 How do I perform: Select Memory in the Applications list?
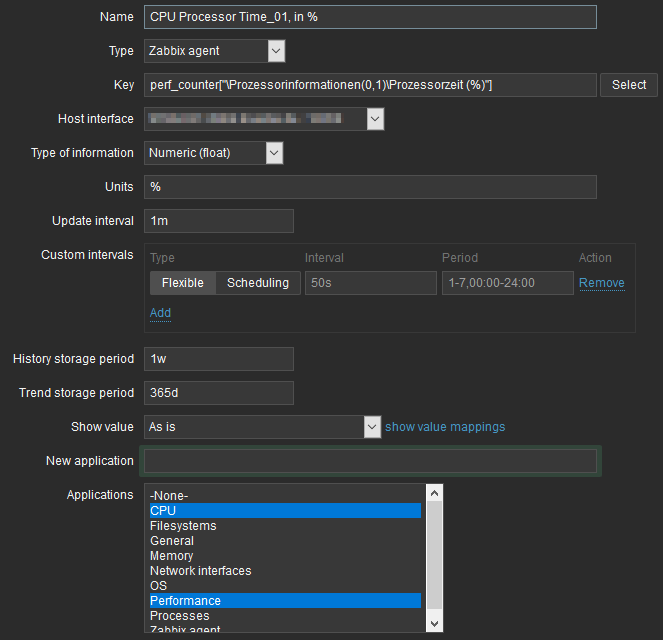pos(172,556)
